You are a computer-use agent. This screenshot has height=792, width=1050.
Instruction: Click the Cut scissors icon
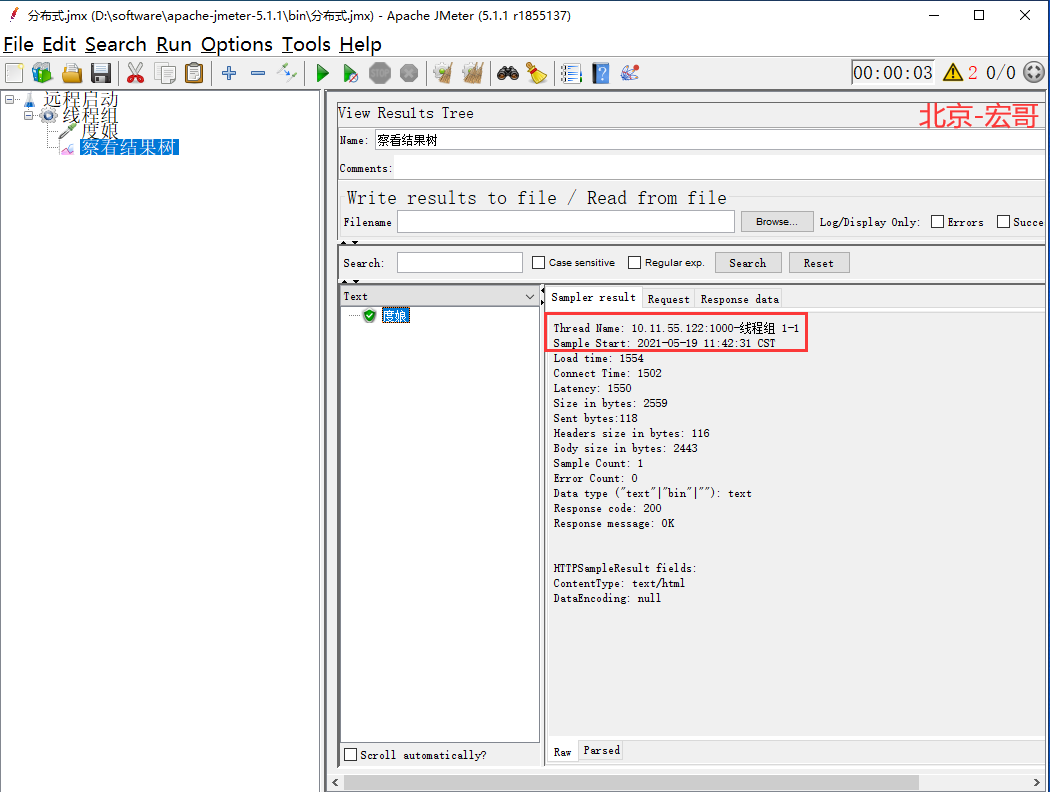(x=136, y=73)
